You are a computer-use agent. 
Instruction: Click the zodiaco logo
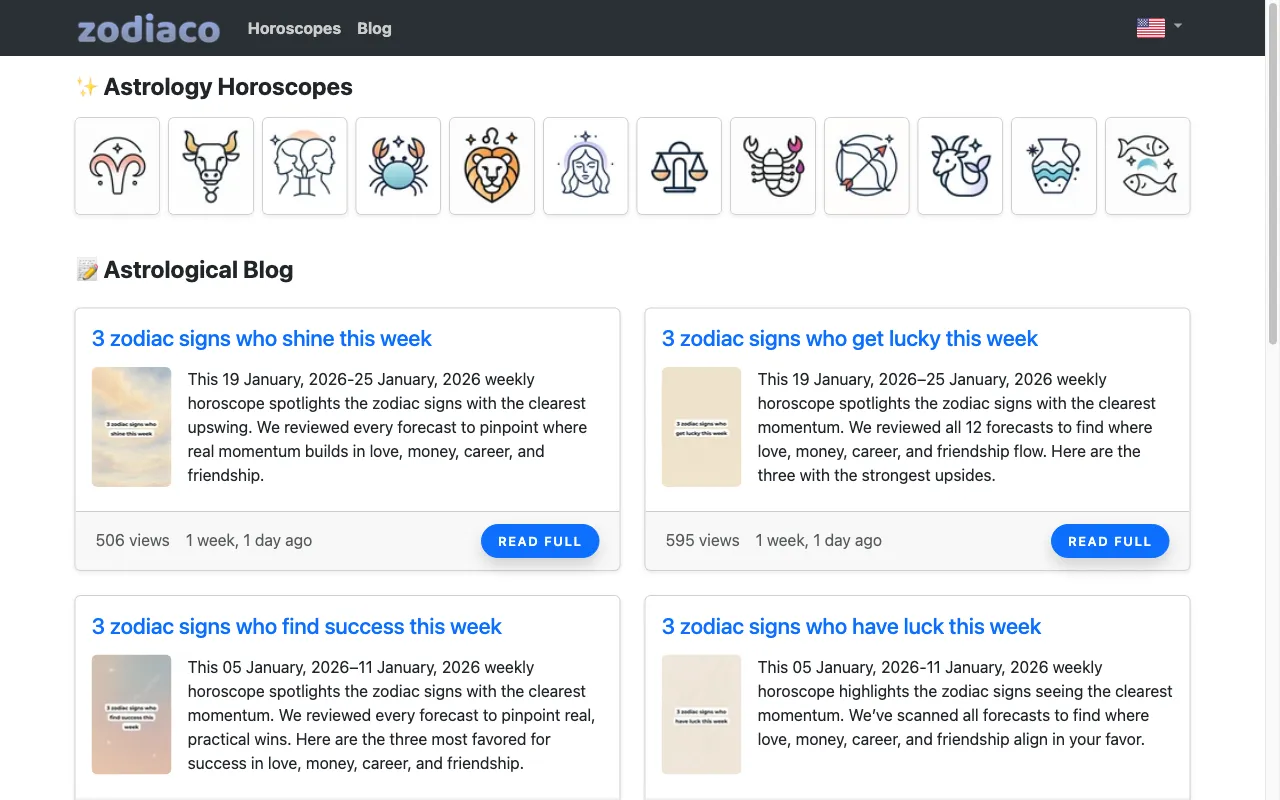(x=149, y=28)
